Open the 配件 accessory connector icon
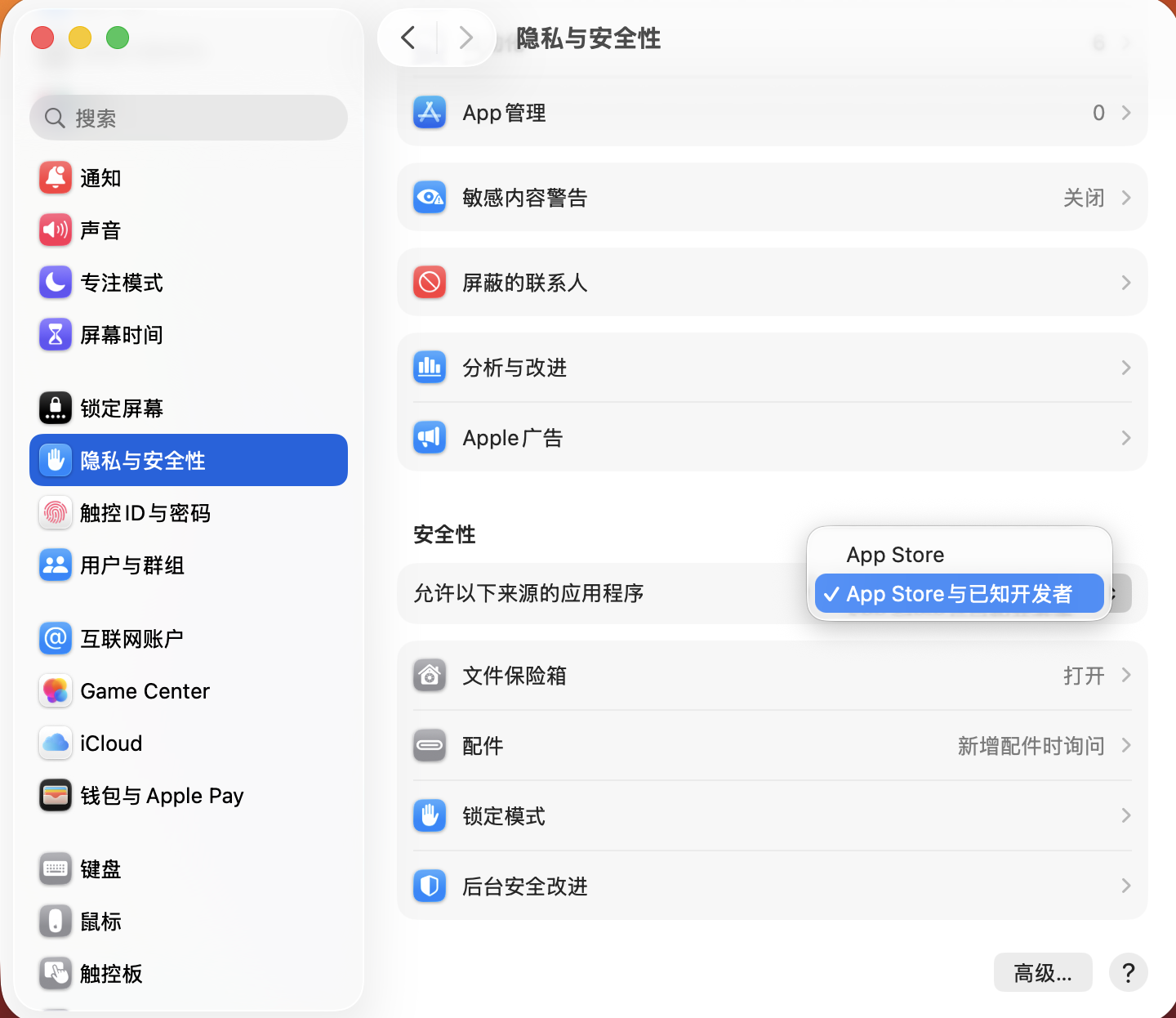The width and height of the screenshot is (1176, 1018). [x=430, y=746]
